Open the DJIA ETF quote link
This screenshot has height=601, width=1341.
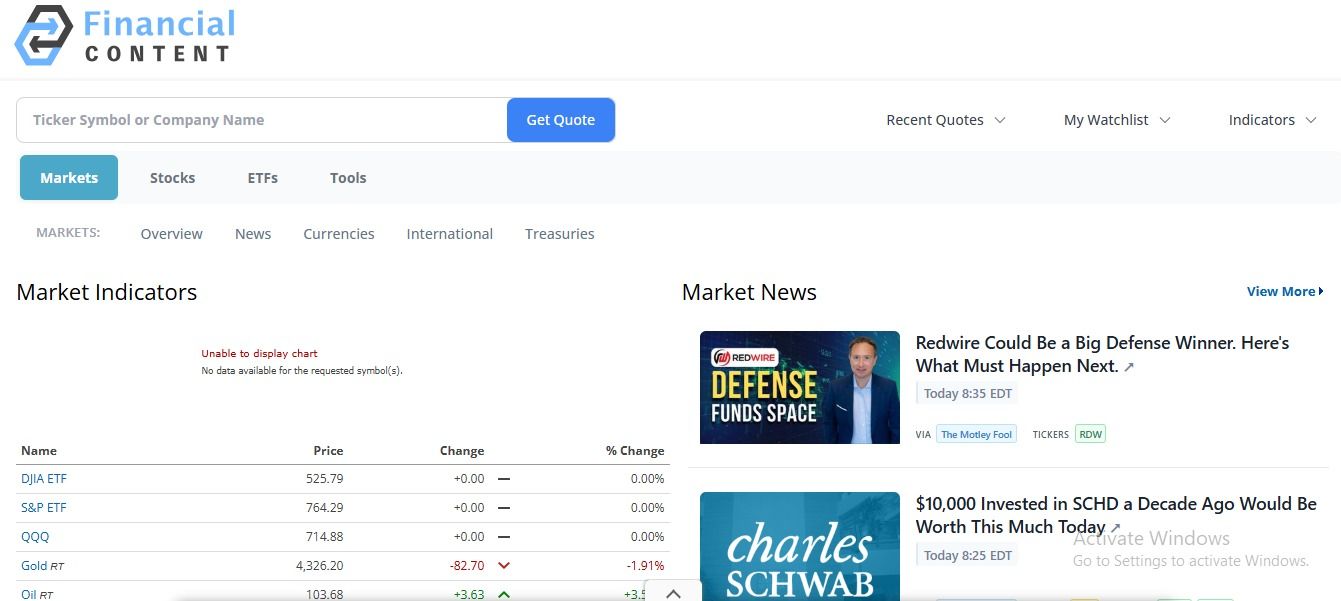pos(44,479)
